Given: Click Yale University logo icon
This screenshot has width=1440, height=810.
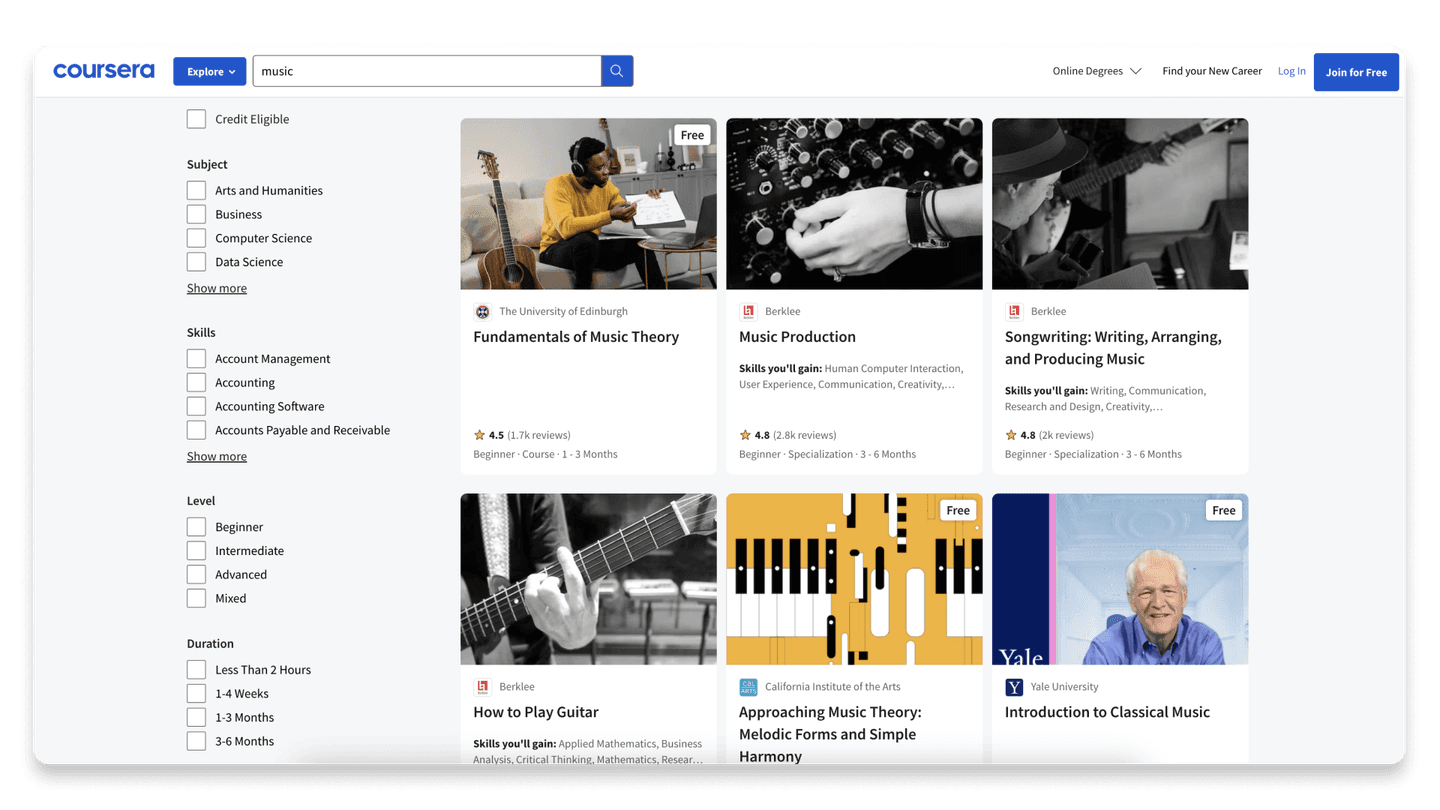Looking at the screenshot, I should point(1014,687).
